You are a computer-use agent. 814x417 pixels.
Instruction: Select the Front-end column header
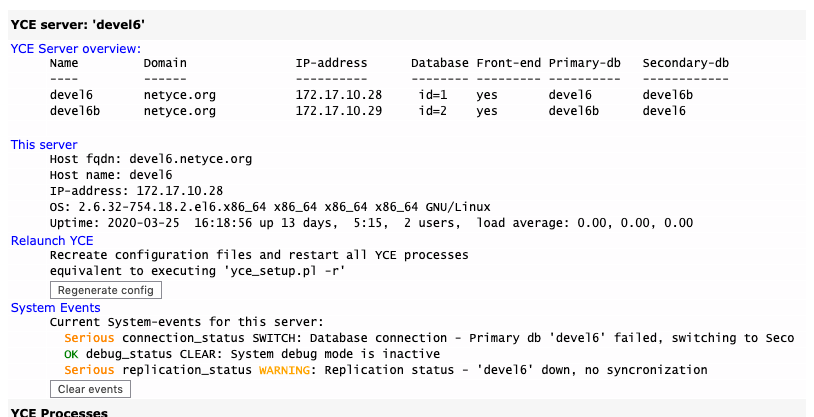point(508,63)
